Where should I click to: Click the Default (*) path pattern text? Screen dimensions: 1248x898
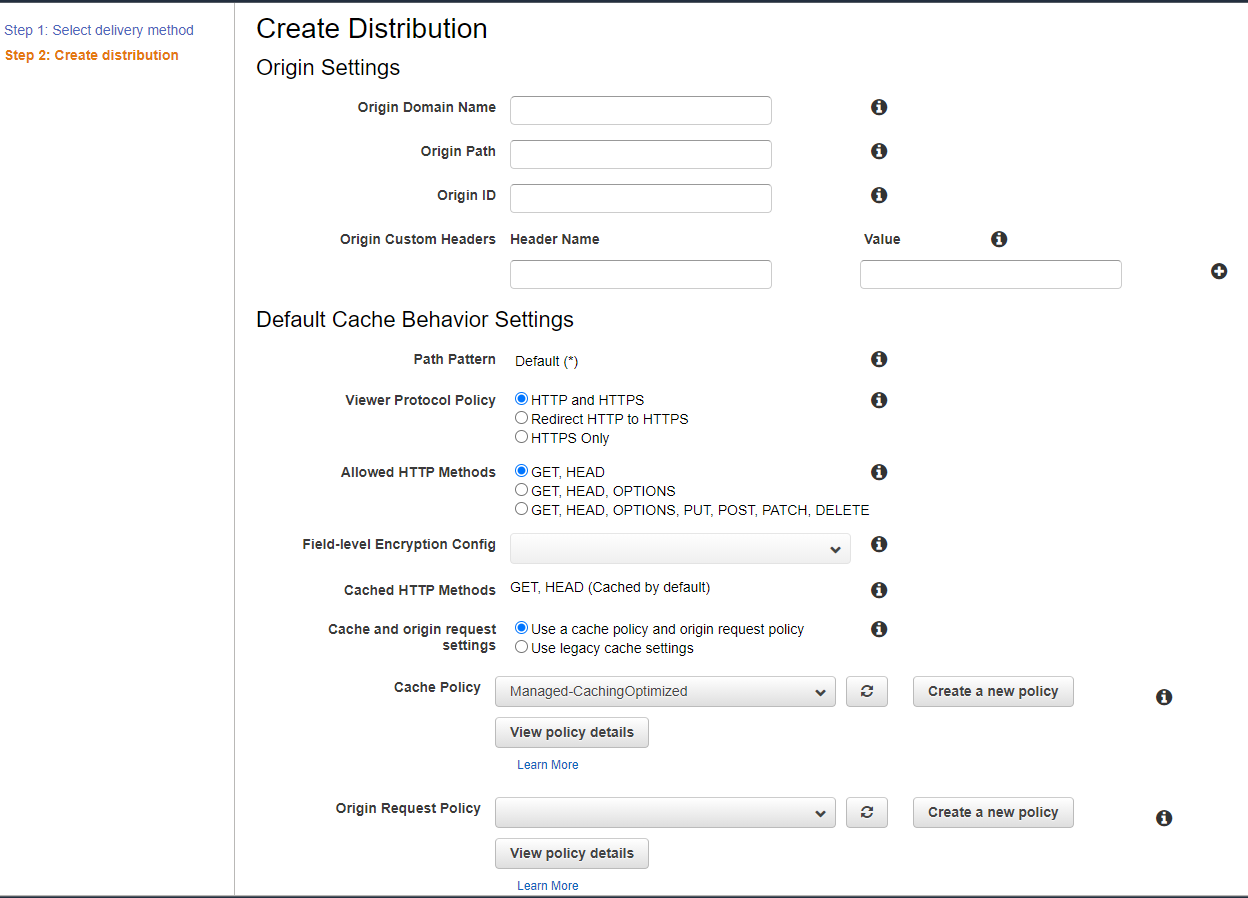point(547,361)
